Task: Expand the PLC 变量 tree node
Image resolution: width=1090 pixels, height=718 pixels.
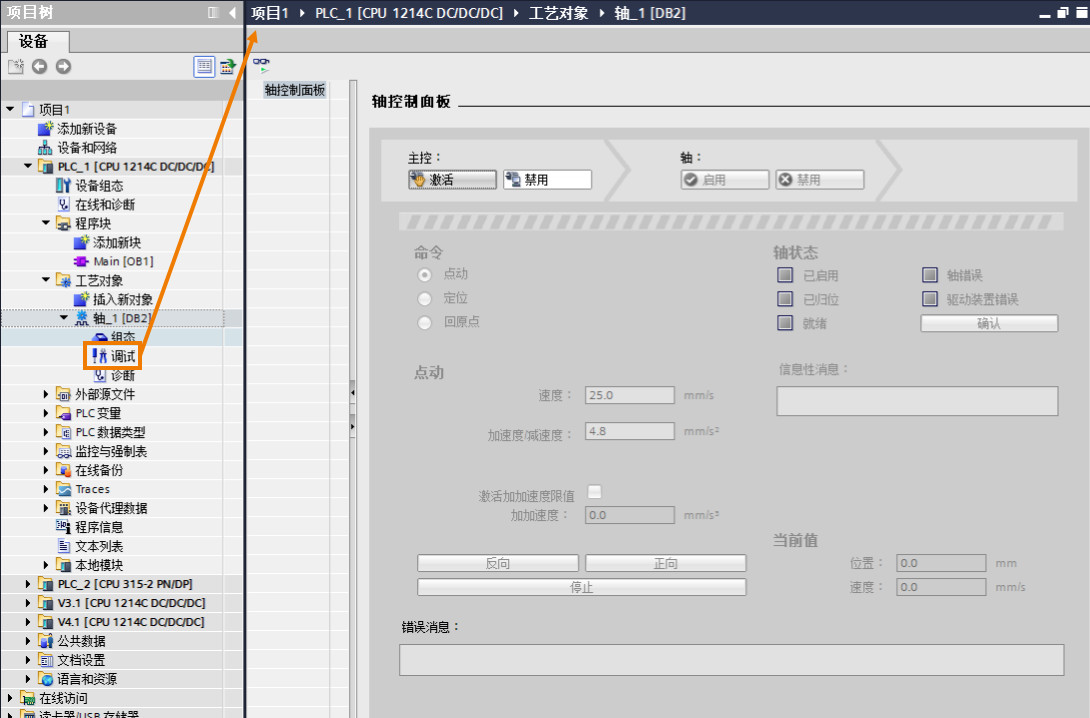Action: tap(46, 414)
